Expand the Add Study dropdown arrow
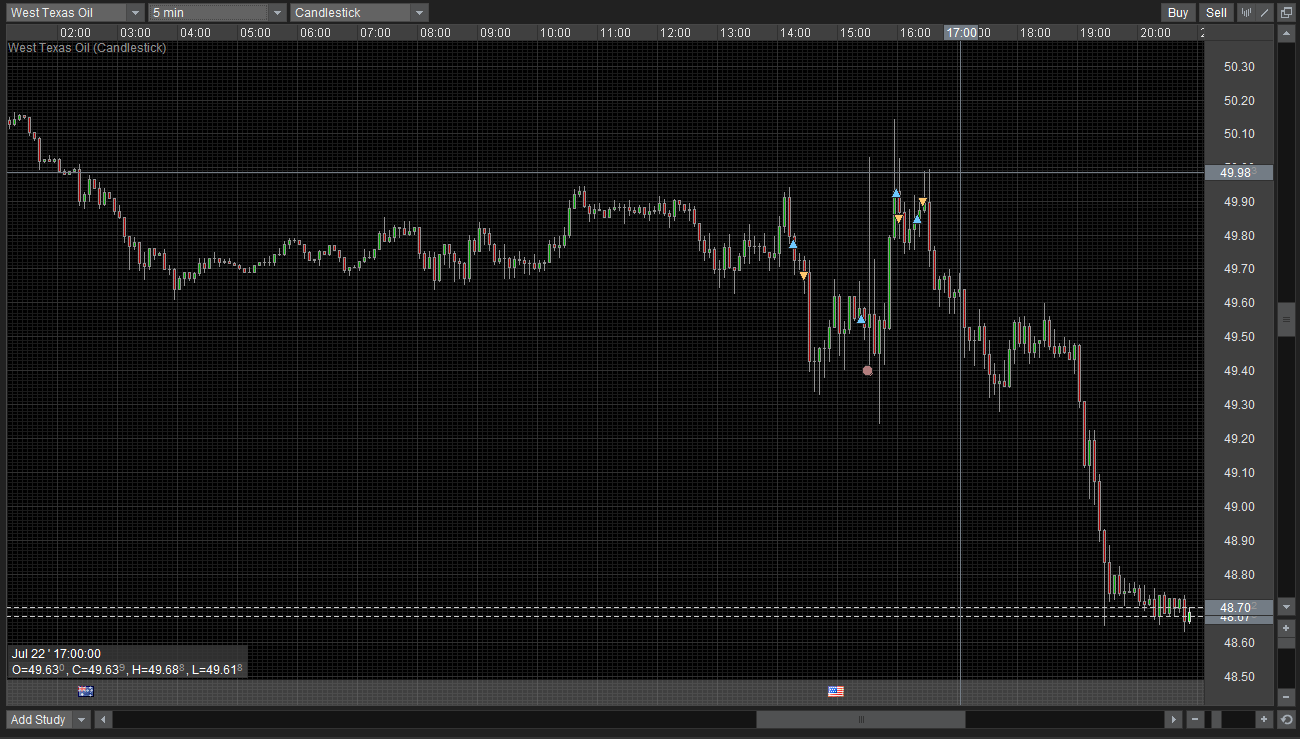Viewport: 1300px width, 739px height. pyautogui.click(x=81, y=719)
